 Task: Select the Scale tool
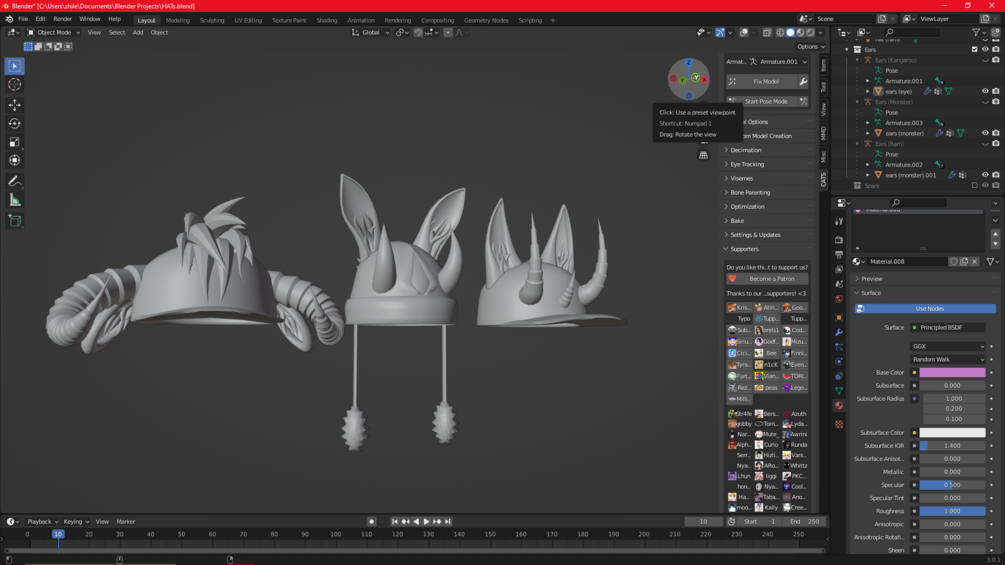coord(15,142)
